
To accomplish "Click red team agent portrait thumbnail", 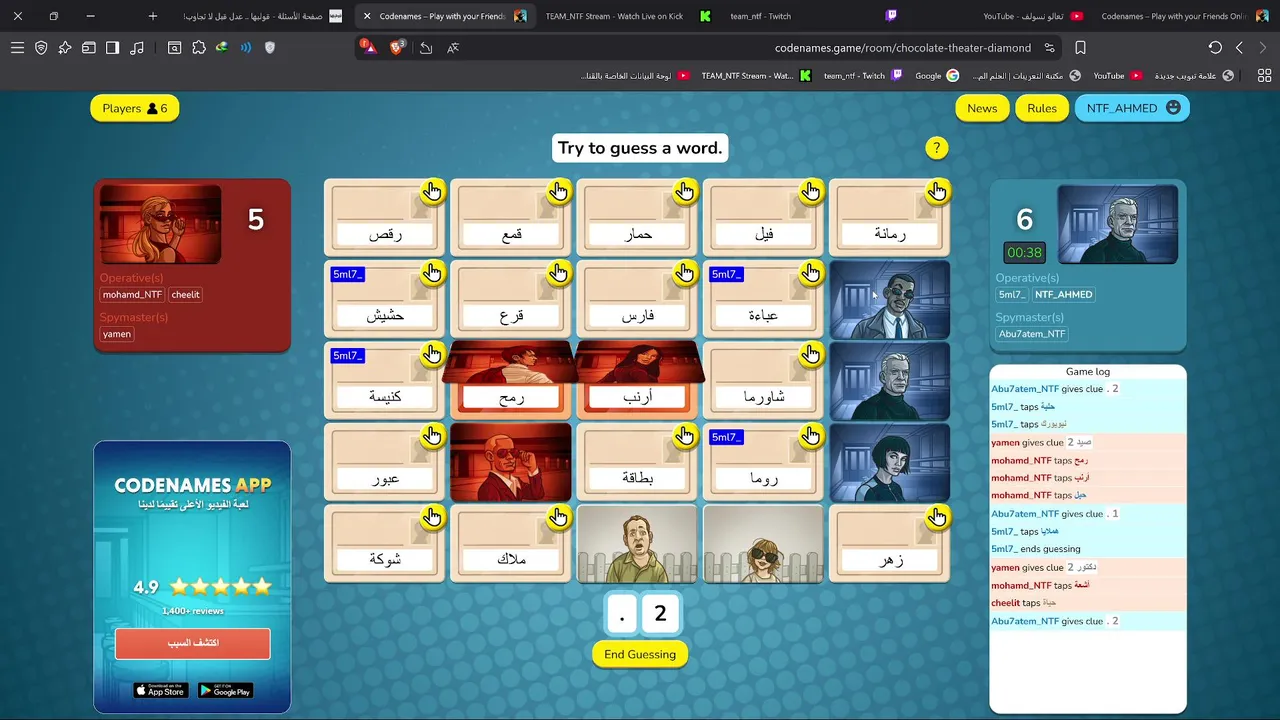I will [160, 224].
